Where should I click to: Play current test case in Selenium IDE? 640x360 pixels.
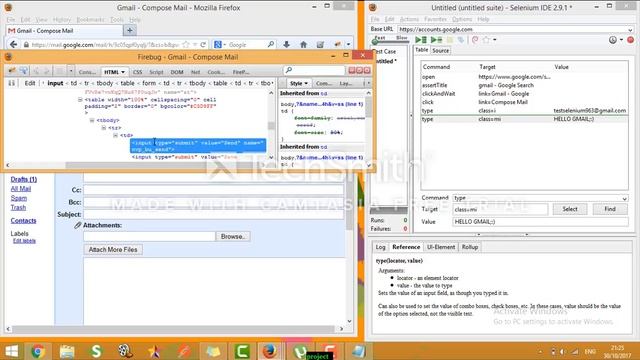click(x=436, y=40)
